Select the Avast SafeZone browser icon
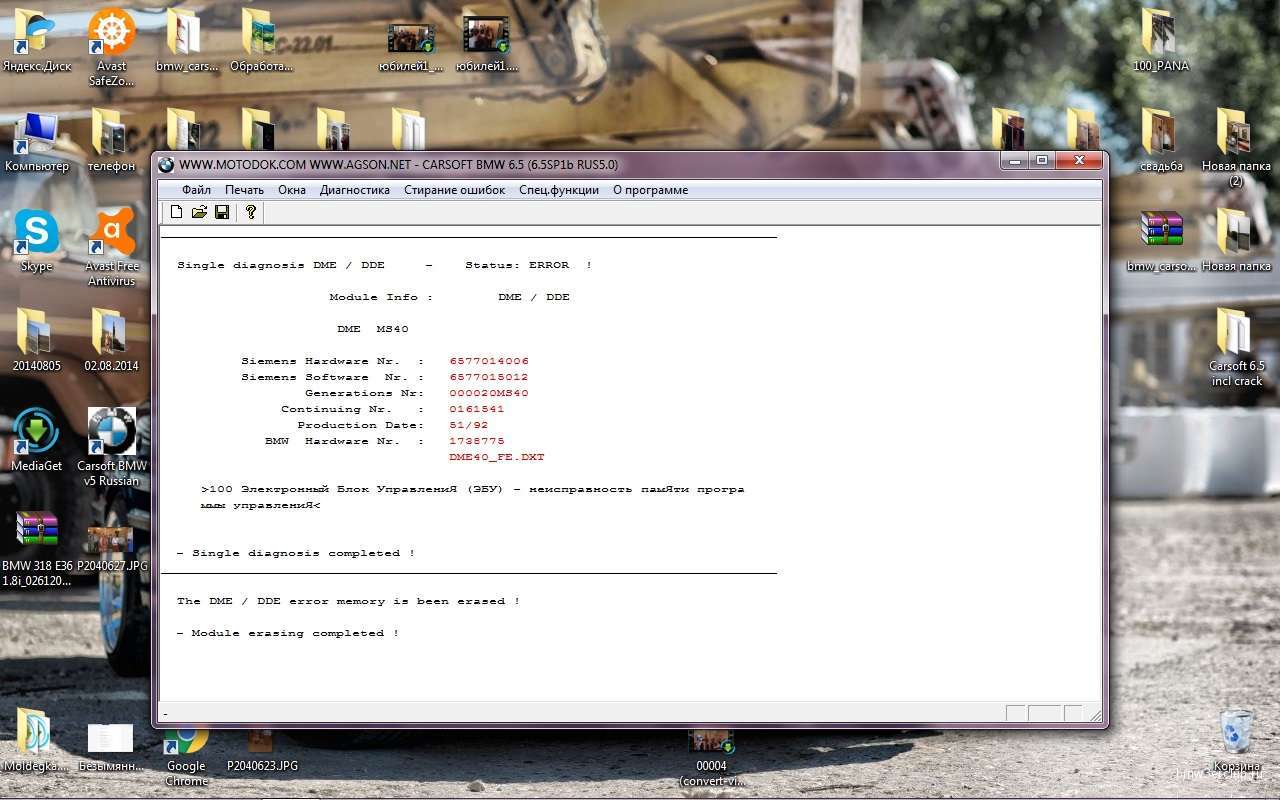 (112, 47)
